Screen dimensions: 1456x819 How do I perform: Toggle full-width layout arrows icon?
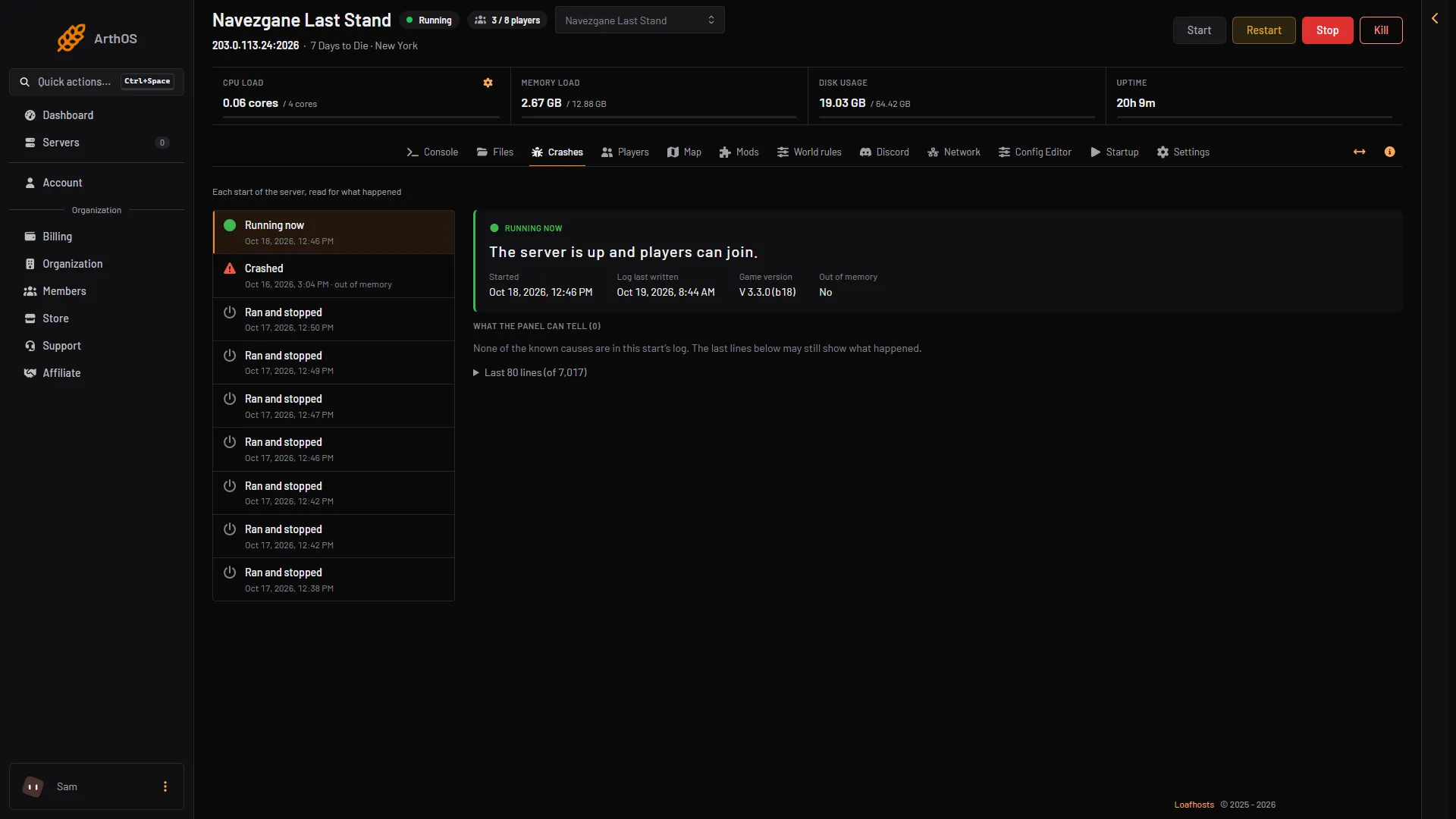click(1360, 152)
